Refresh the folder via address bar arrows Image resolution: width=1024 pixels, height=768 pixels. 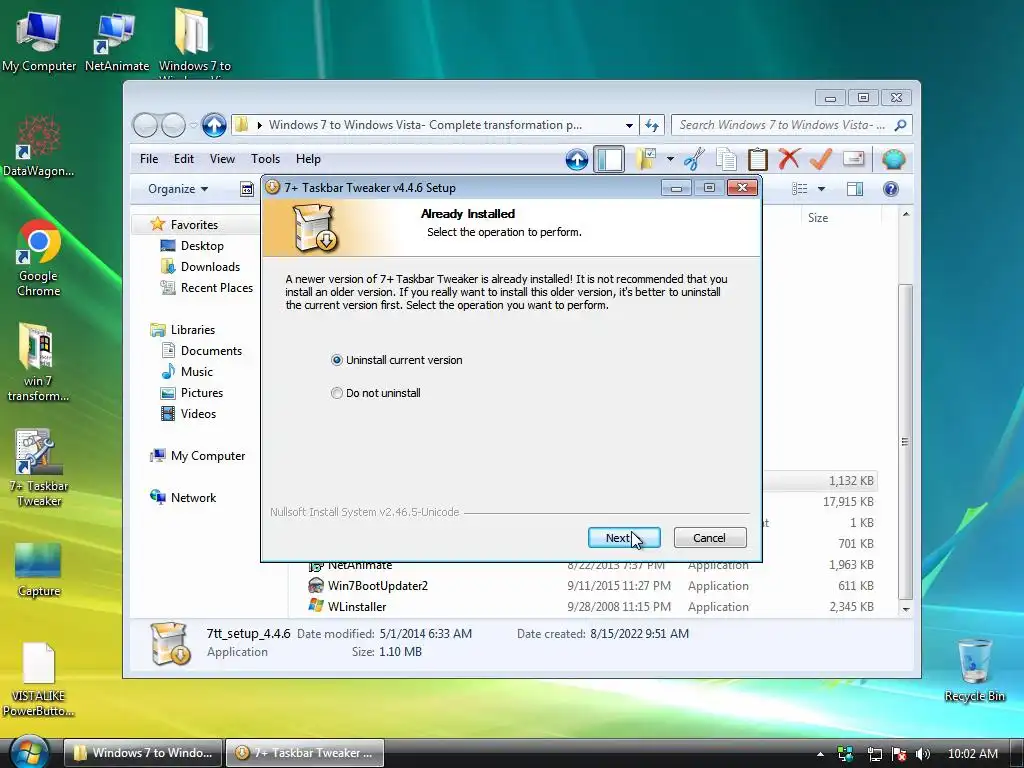click(x=652, y=125)
